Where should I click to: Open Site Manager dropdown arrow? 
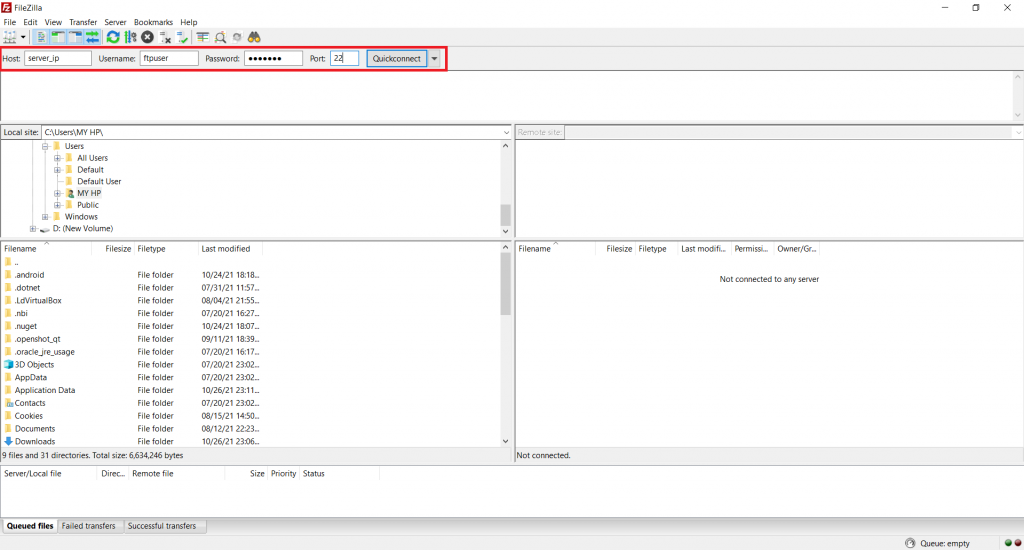23,37
